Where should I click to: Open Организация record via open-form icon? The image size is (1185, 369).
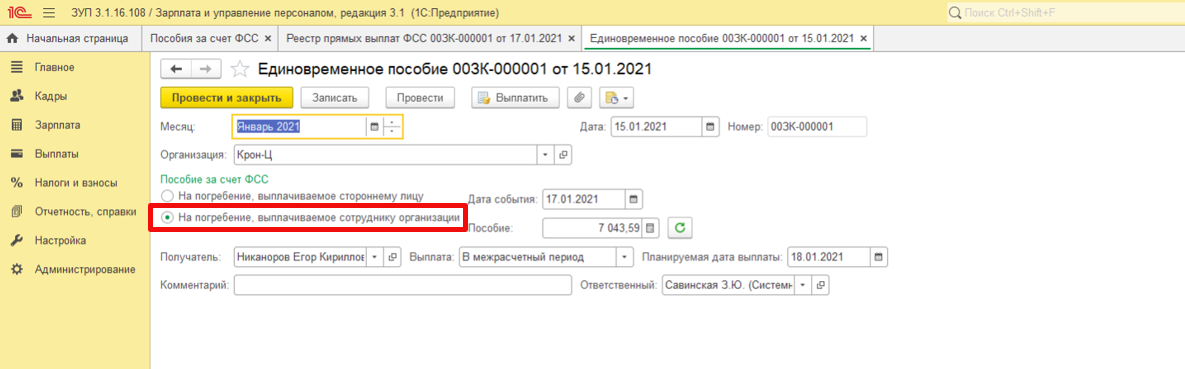point(563,155)
